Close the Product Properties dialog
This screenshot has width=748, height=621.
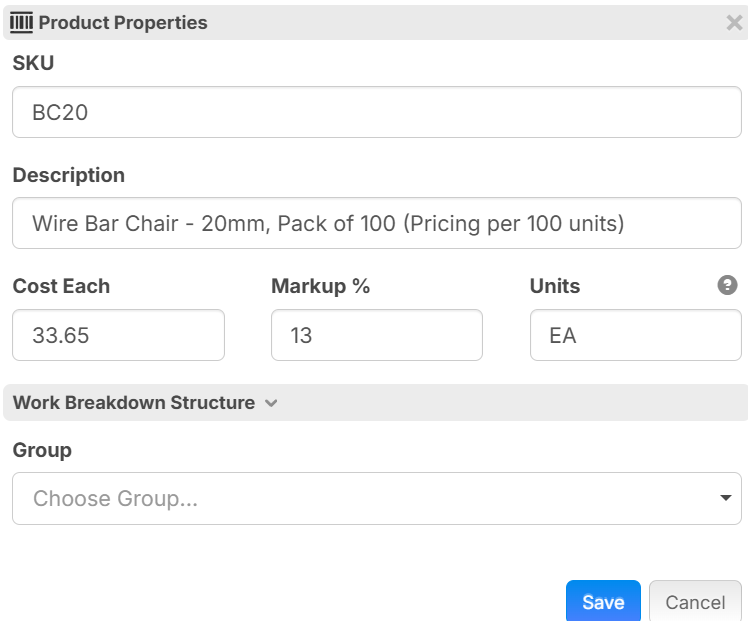(733, 23)
